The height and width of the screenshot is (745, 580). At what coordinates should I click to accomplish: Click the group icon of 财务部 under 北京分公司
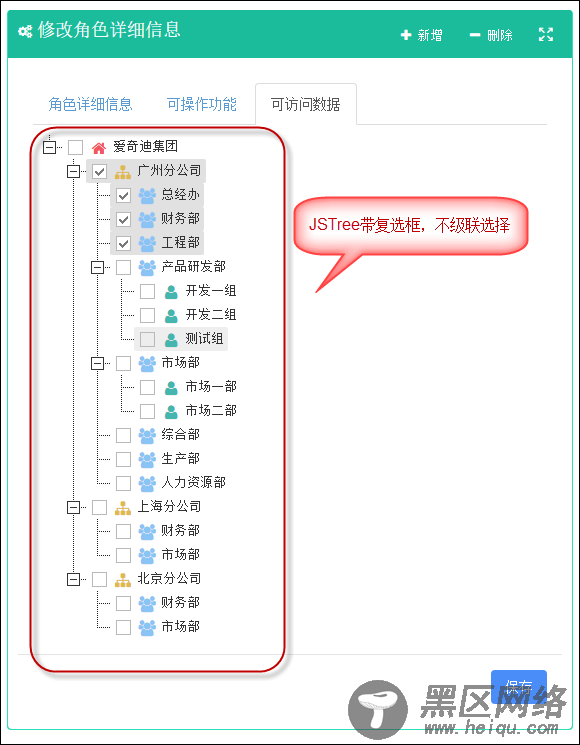[x=147, y=604]
